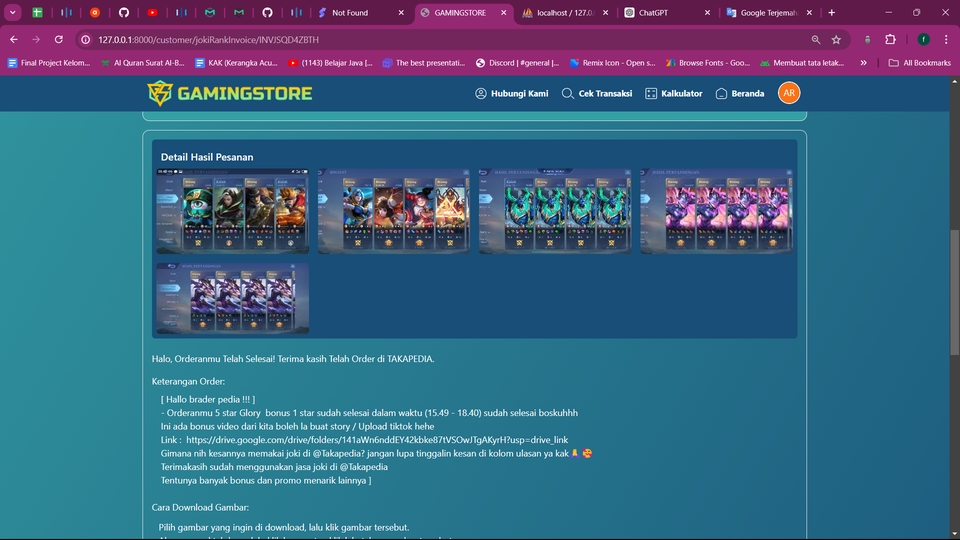The image size is (960, 540).
Task: View site information icon in address bar
Action: (86, 39)
